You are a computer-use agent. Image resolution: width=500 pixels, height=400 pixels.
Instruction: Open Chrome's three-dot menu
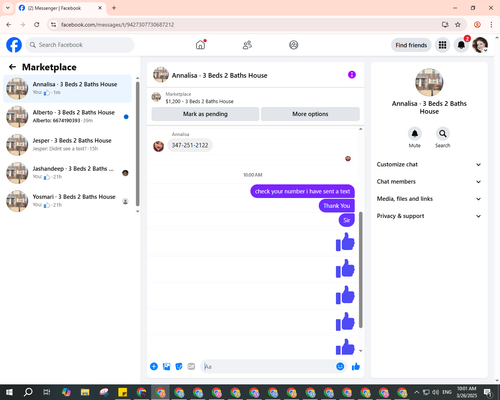(x=491, y=25)
